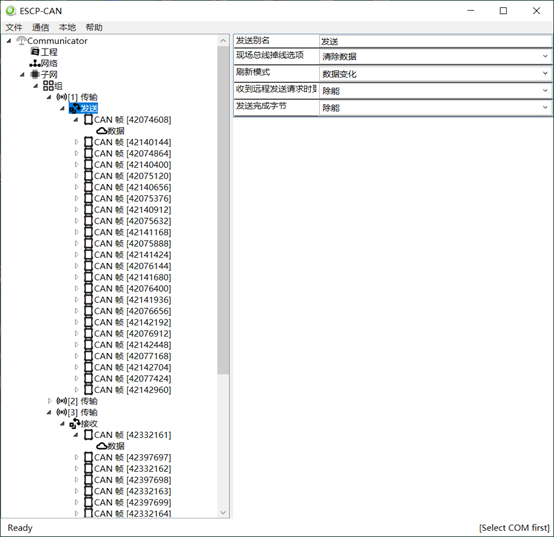Select the 工程 project icon
The height and width of the screenshot is (537, 554).
(35, 52)
